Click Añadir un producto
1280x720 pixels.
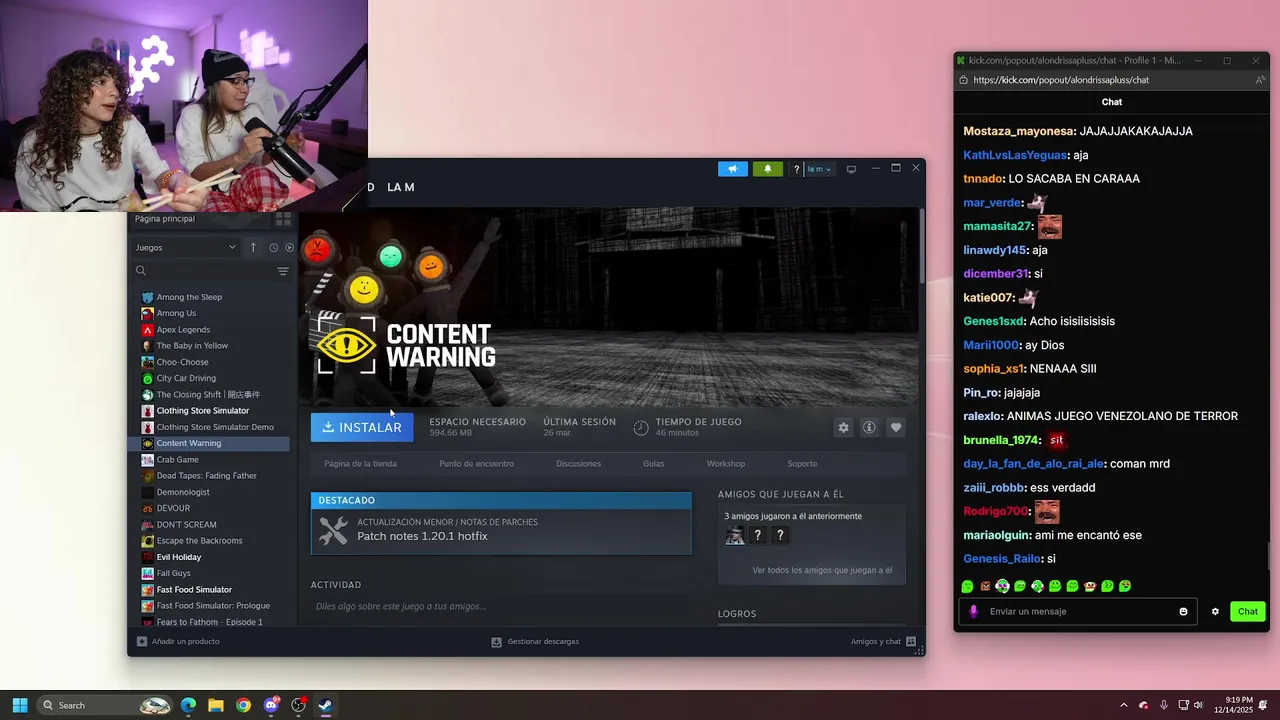(x=178, y=641)
